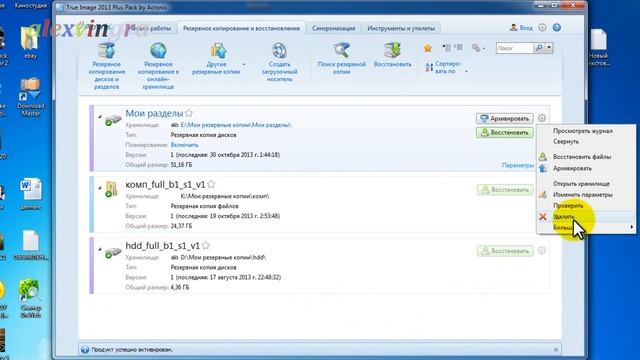Open the 'E:\Мои резервные копии\Мои разделы\' storage link
The height and width of the screenshot is (360, 640).
tap(236, 125)
